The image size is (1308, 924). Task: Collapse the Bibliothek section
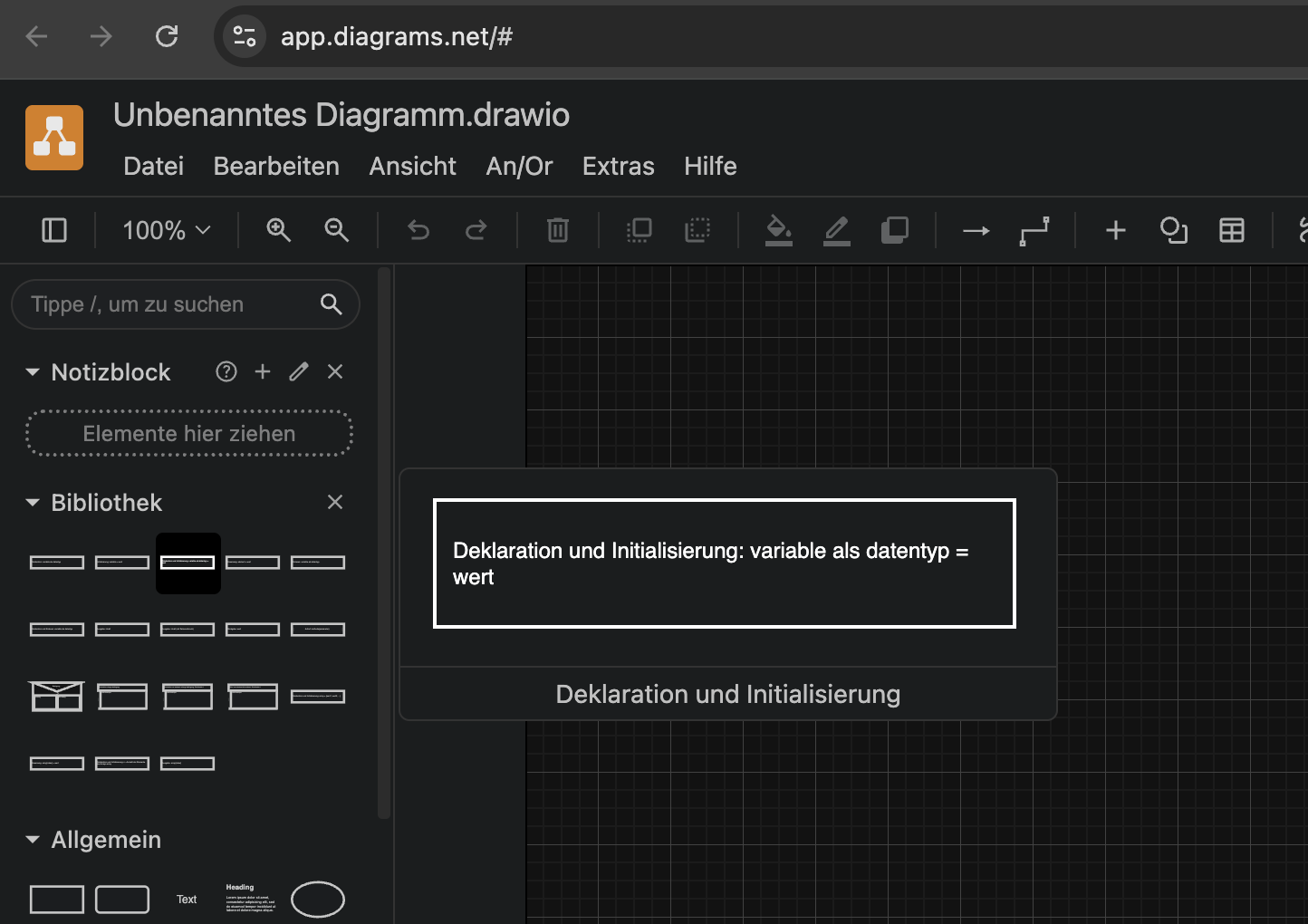click(x=33, y=503)
